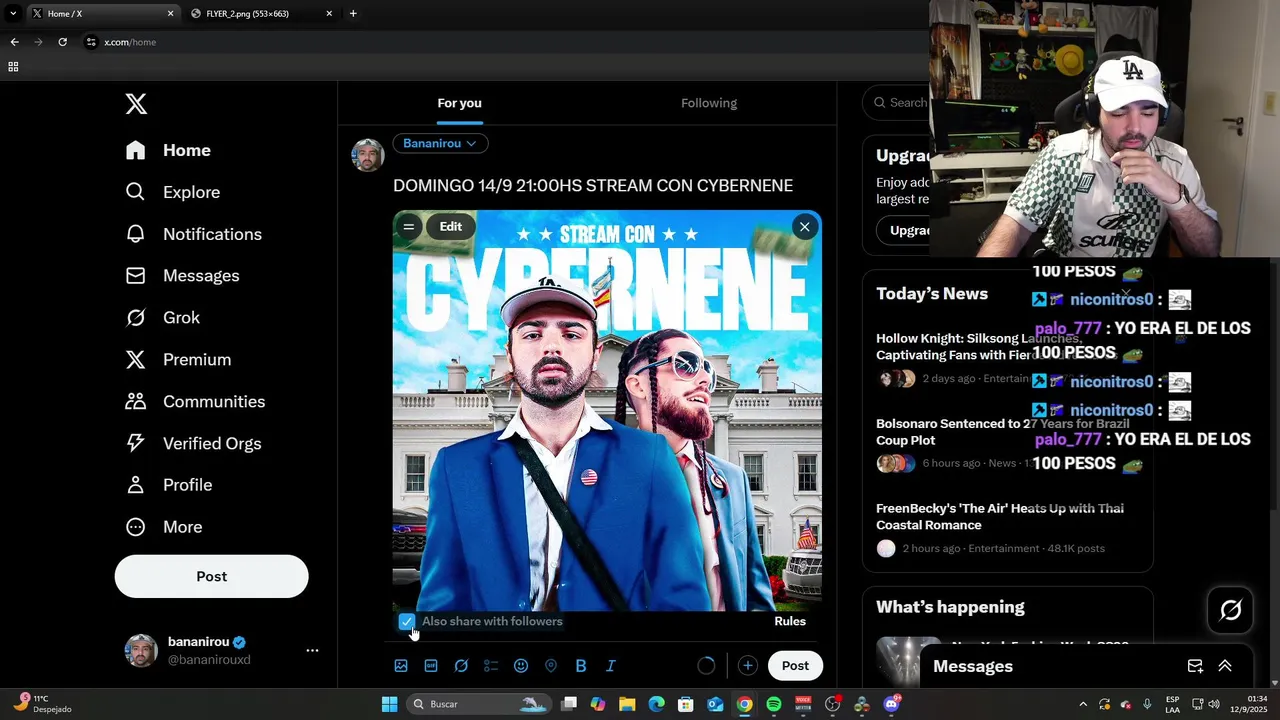This screenshot has height=720, width=1280.
Task: Open Notifications in the left sidebar
Action: click(x=193, y=234)
